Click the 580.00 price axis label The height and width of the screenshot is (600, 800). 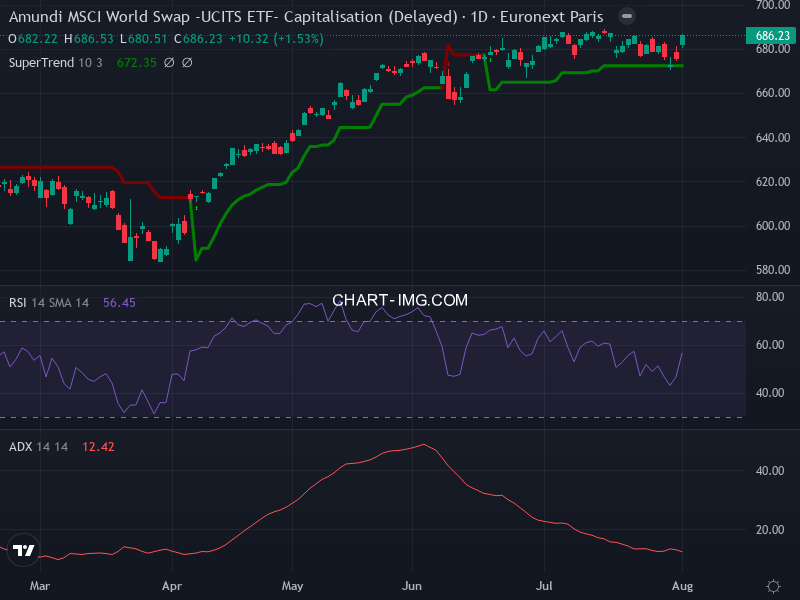(x=773, y=270)
